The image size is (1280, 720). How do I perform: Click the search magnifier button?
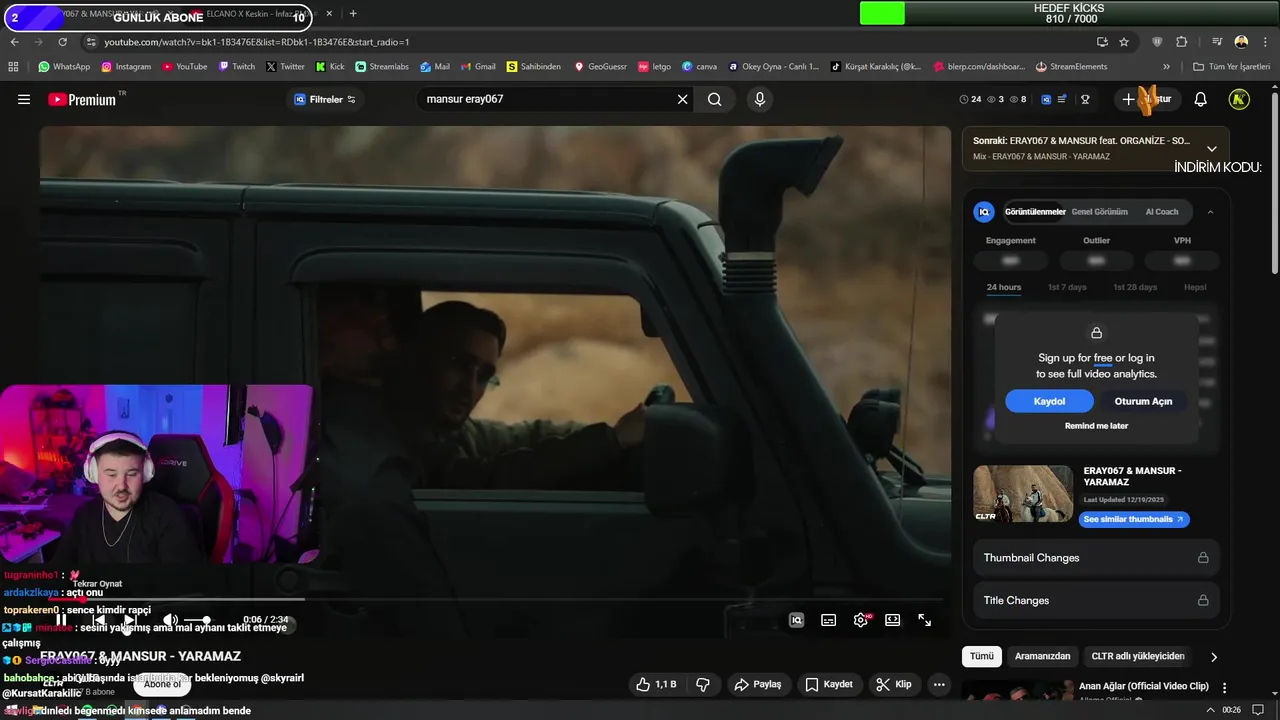click(x=715, y=99)
